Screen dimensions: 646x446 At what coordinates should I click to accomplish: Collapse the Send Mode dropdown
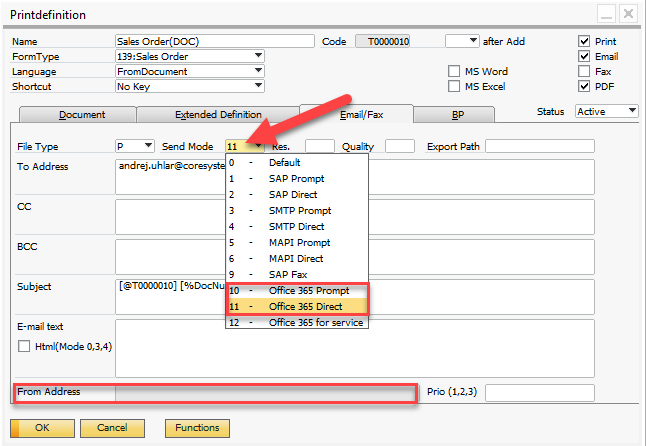(258, 146)
